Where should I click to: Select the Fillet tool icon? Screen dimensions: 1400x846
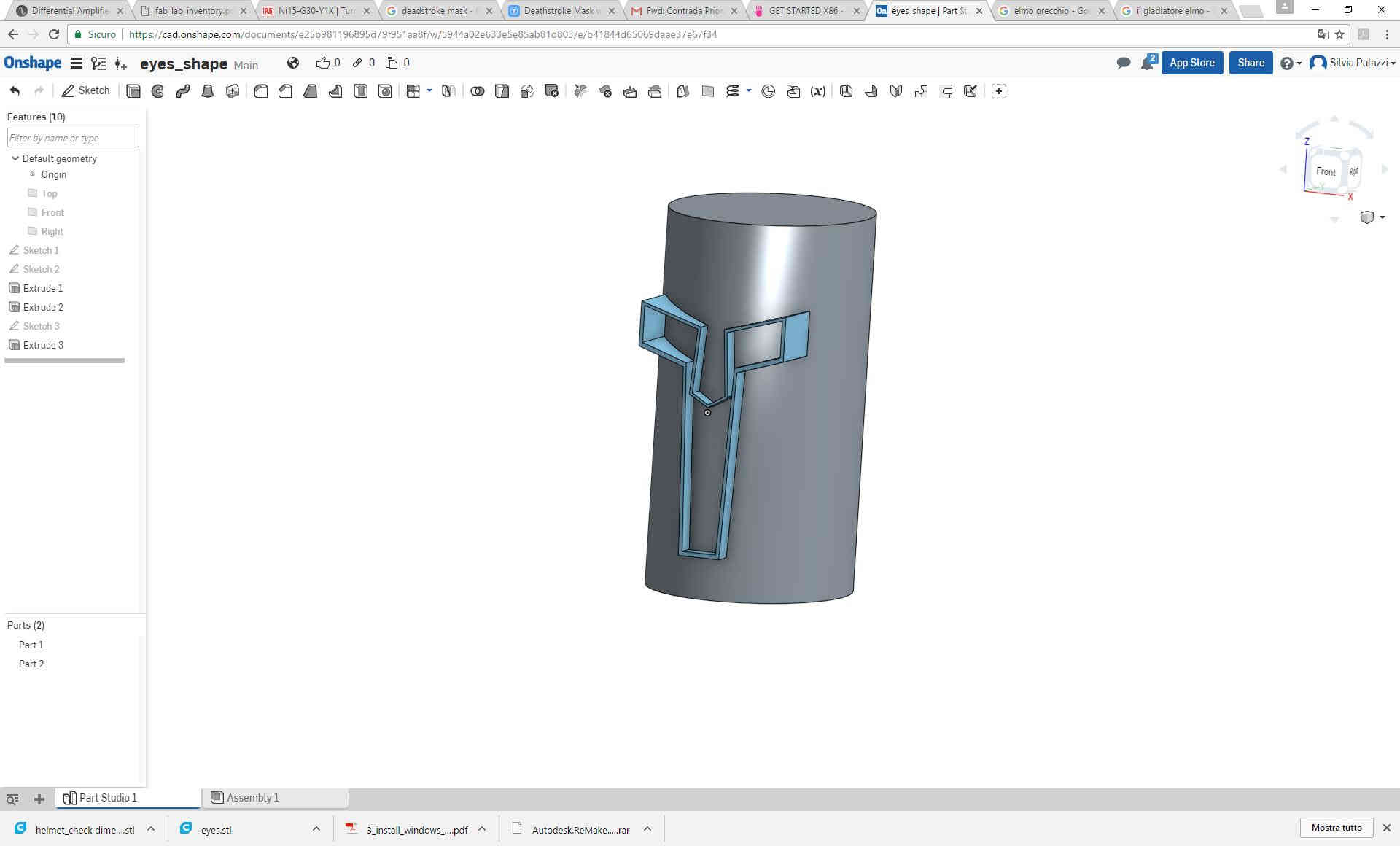(x=261, y=91)
